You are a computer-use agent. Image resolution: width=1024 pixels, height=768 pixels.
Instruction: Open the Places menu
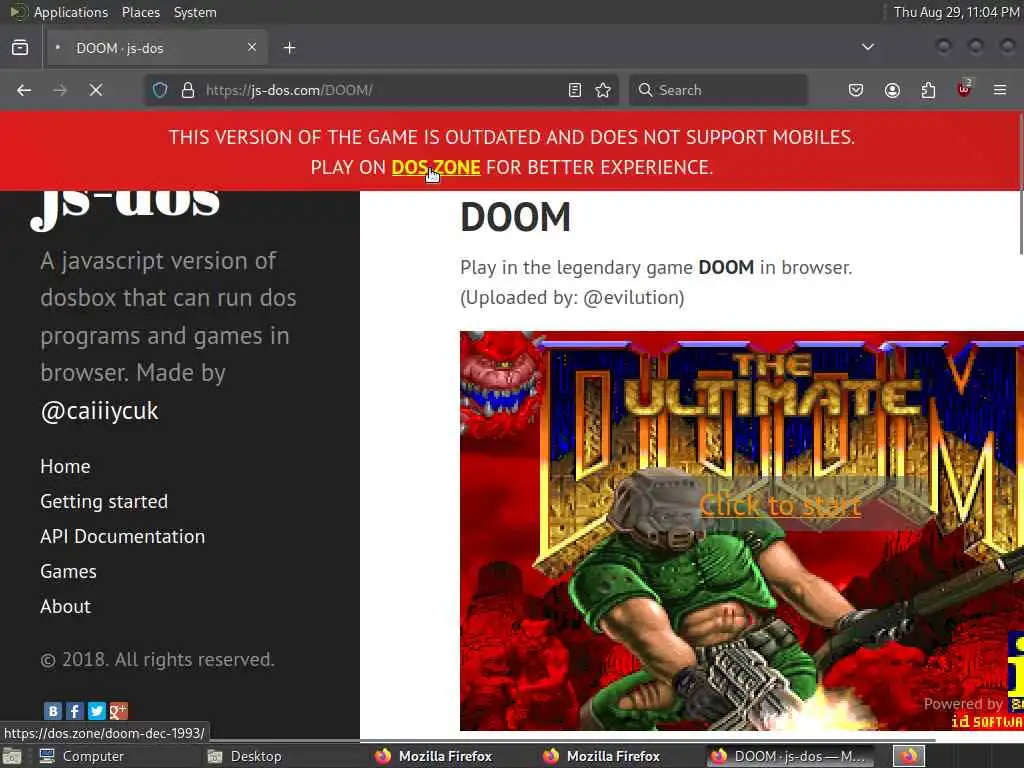coord(140,12)
